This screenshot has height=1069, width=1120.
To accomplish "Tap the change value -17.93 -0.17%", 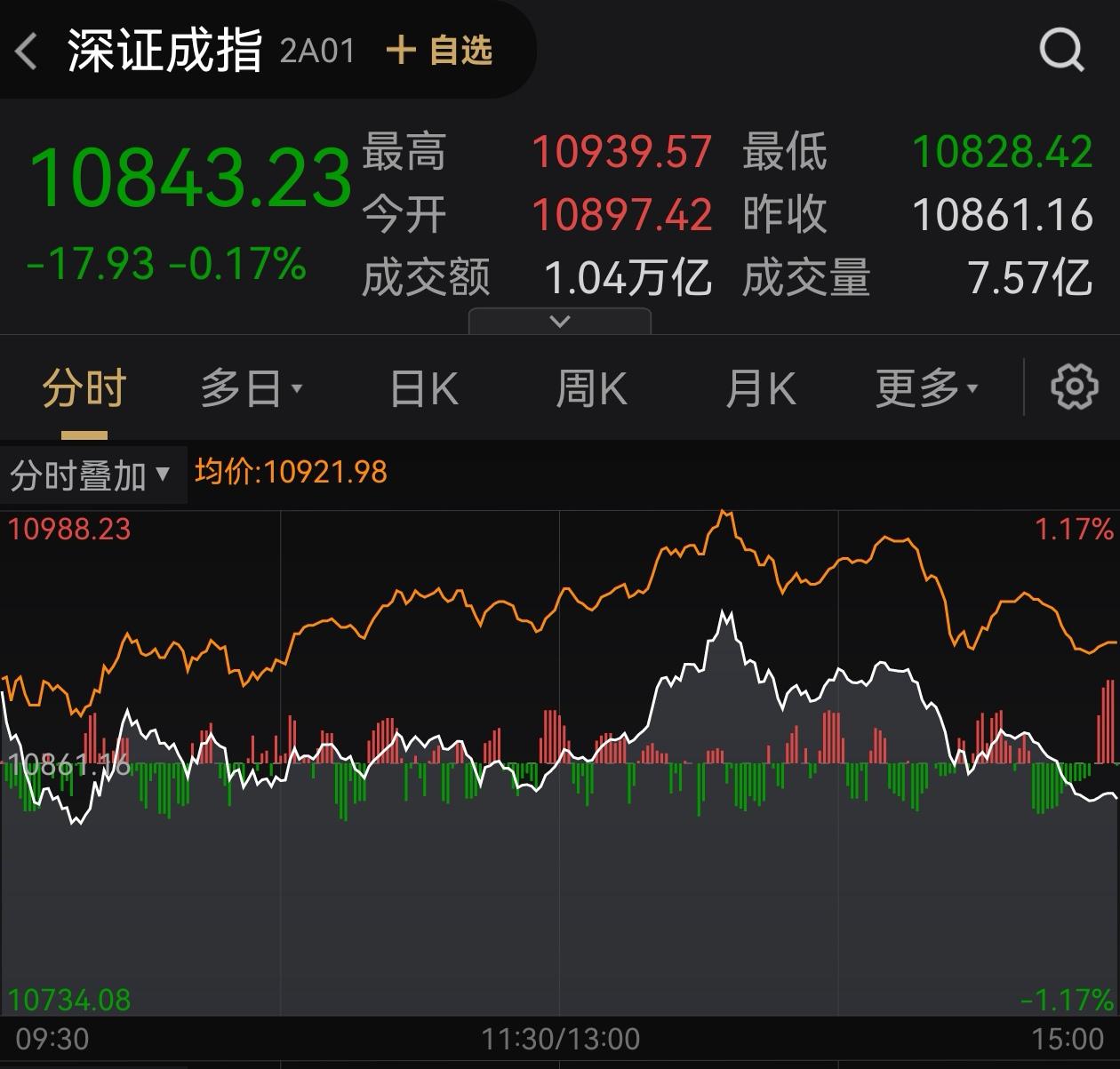I will [166, 264].
